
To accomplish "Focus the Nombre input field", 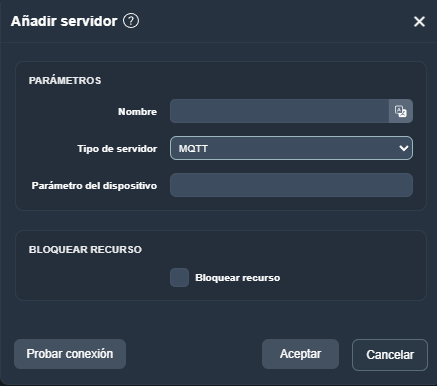I will tap(279, 111).
